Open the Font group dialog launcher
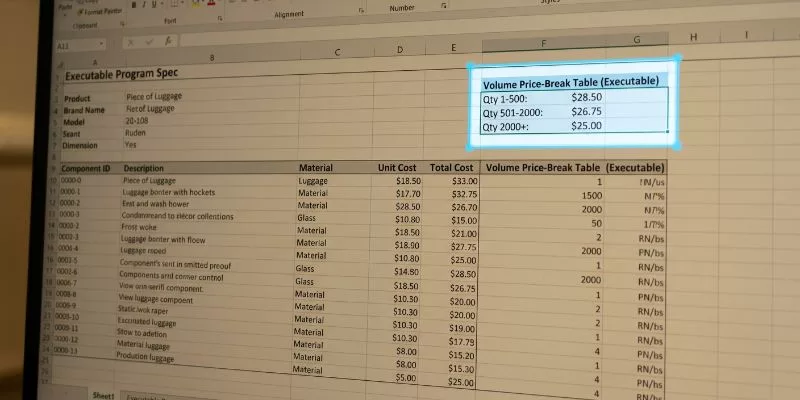 (x=220, y=18)
